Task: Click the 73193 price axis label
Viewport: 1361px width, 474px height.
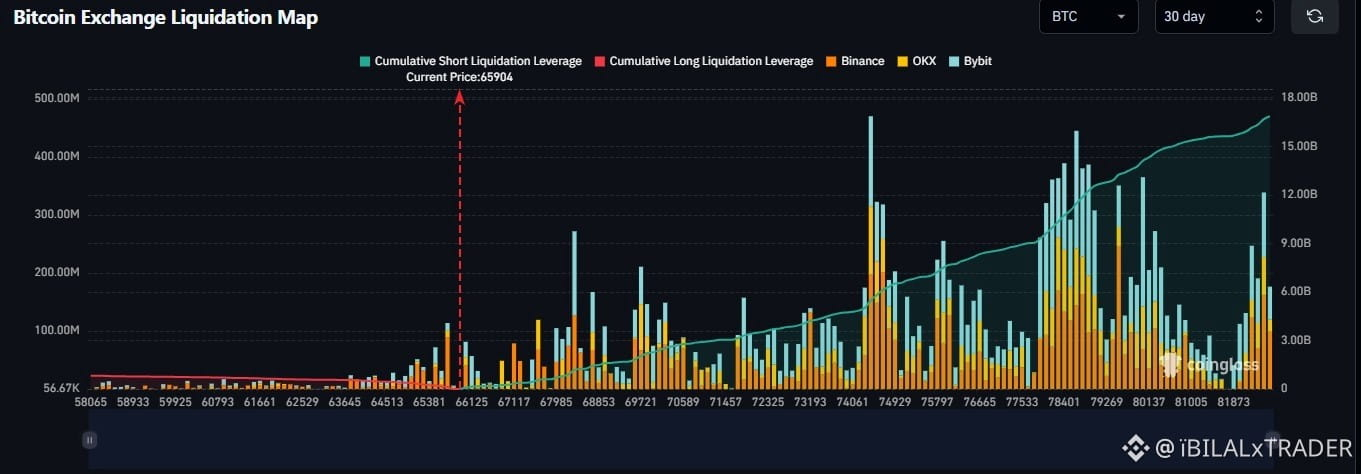Action: pyautogui.click(x=809, y=402)
